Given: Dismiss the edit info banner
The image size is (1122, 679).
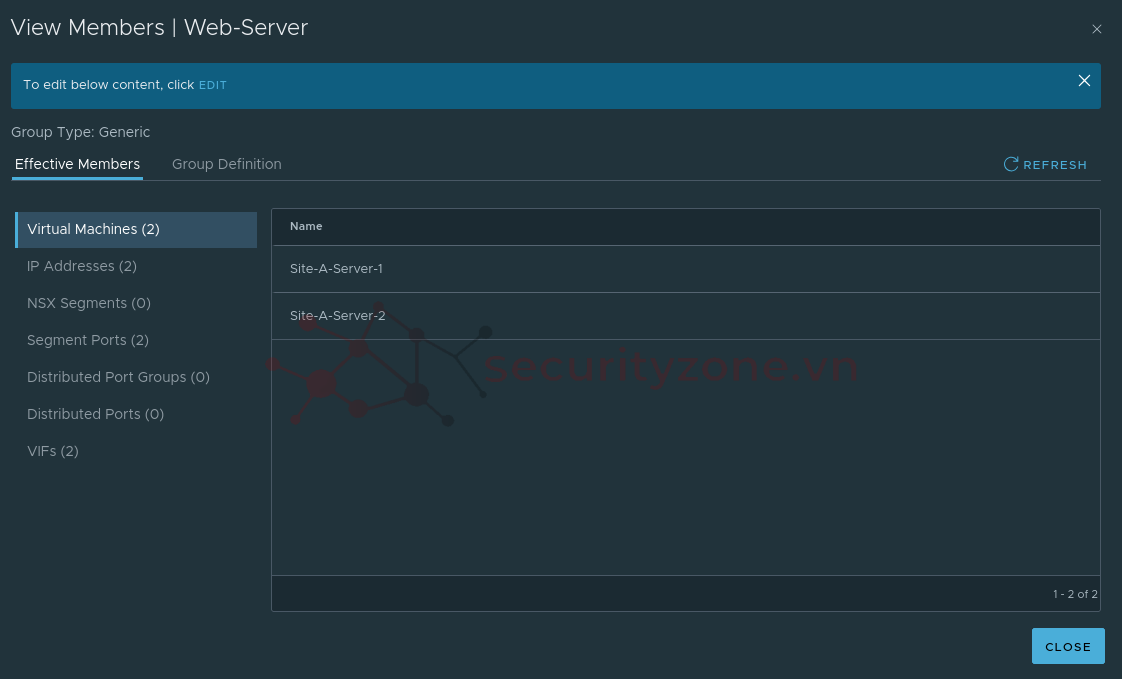Looking at the screenshot, I should [1084, 81].
